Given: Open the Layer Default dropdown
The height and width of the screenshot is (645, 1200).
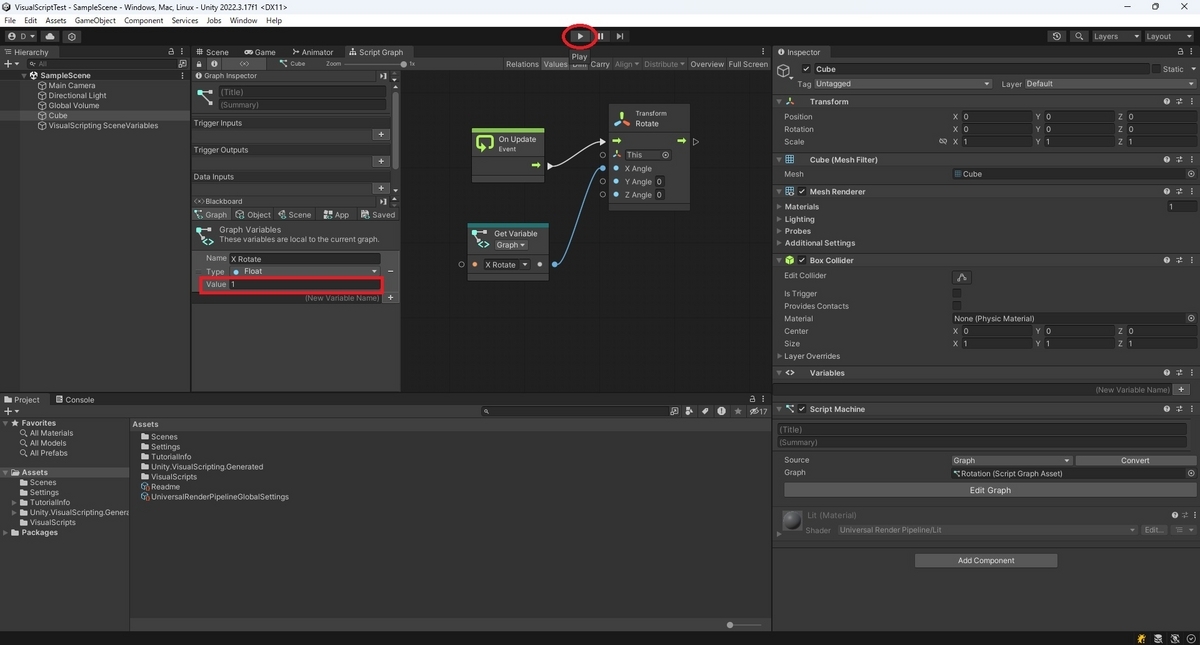Looking at the screenshot, I should pos(1109,84).
